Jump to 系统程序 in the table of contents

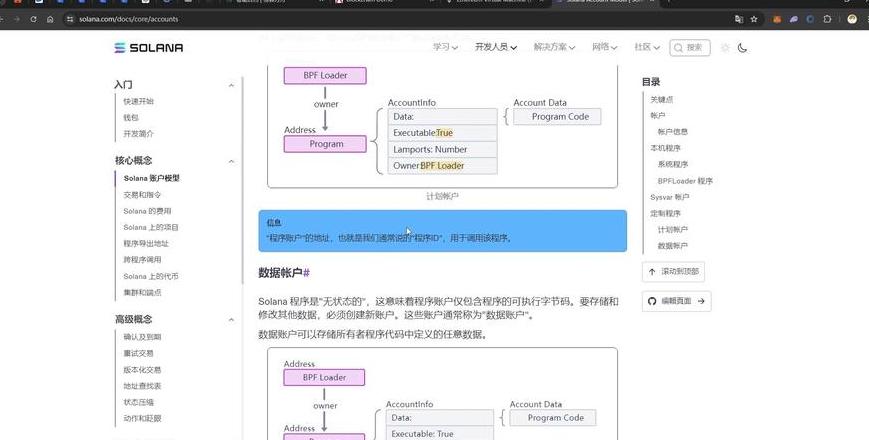(x=672, y=165)
